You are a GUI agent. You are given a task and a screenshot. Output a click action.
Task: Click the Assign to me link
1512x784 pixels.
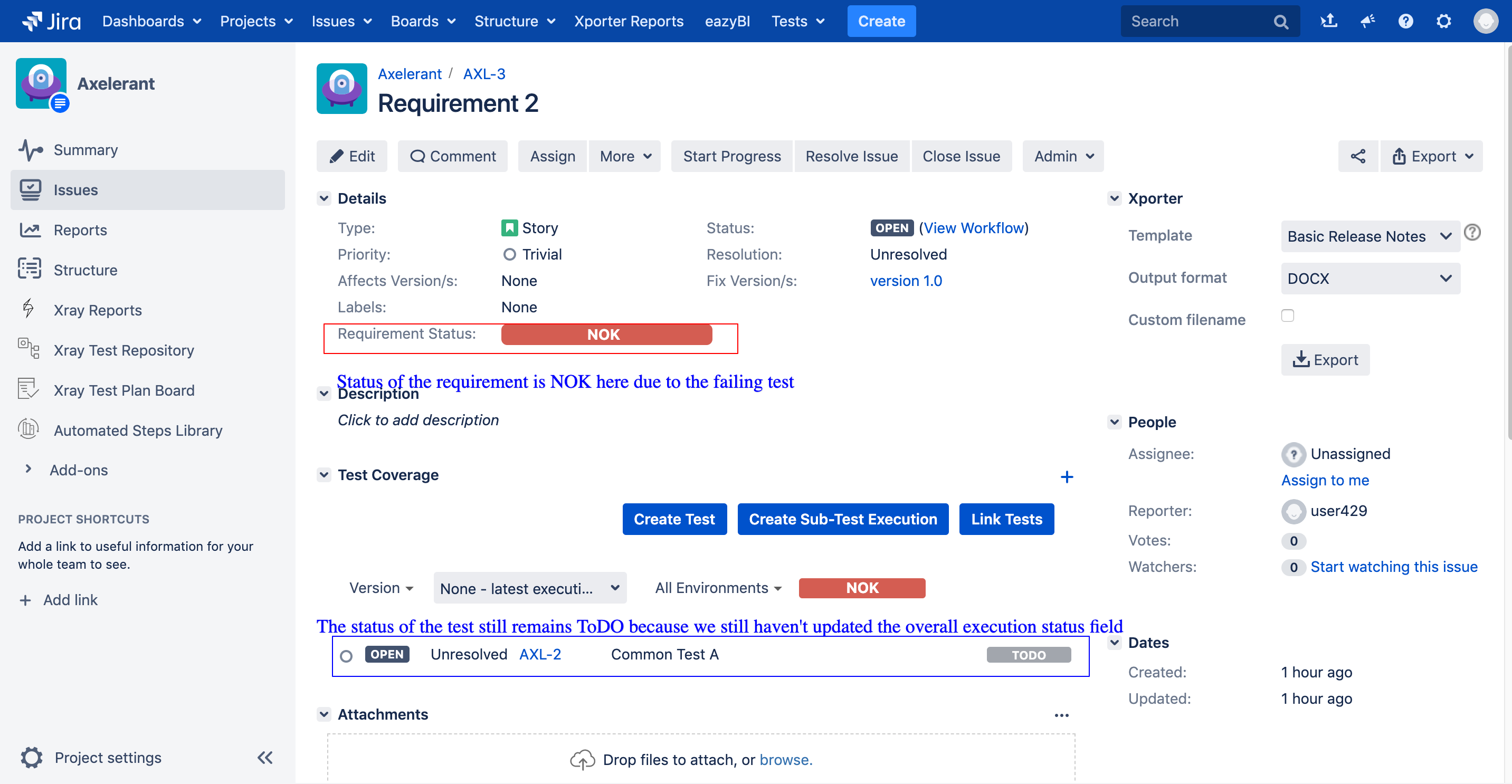tap(1325, 480)
